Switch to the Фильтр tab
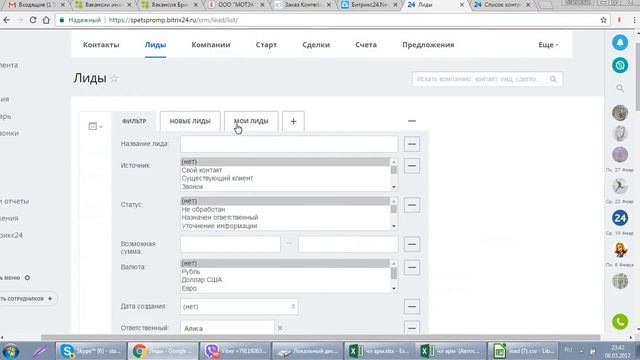 tap(134, 121)
